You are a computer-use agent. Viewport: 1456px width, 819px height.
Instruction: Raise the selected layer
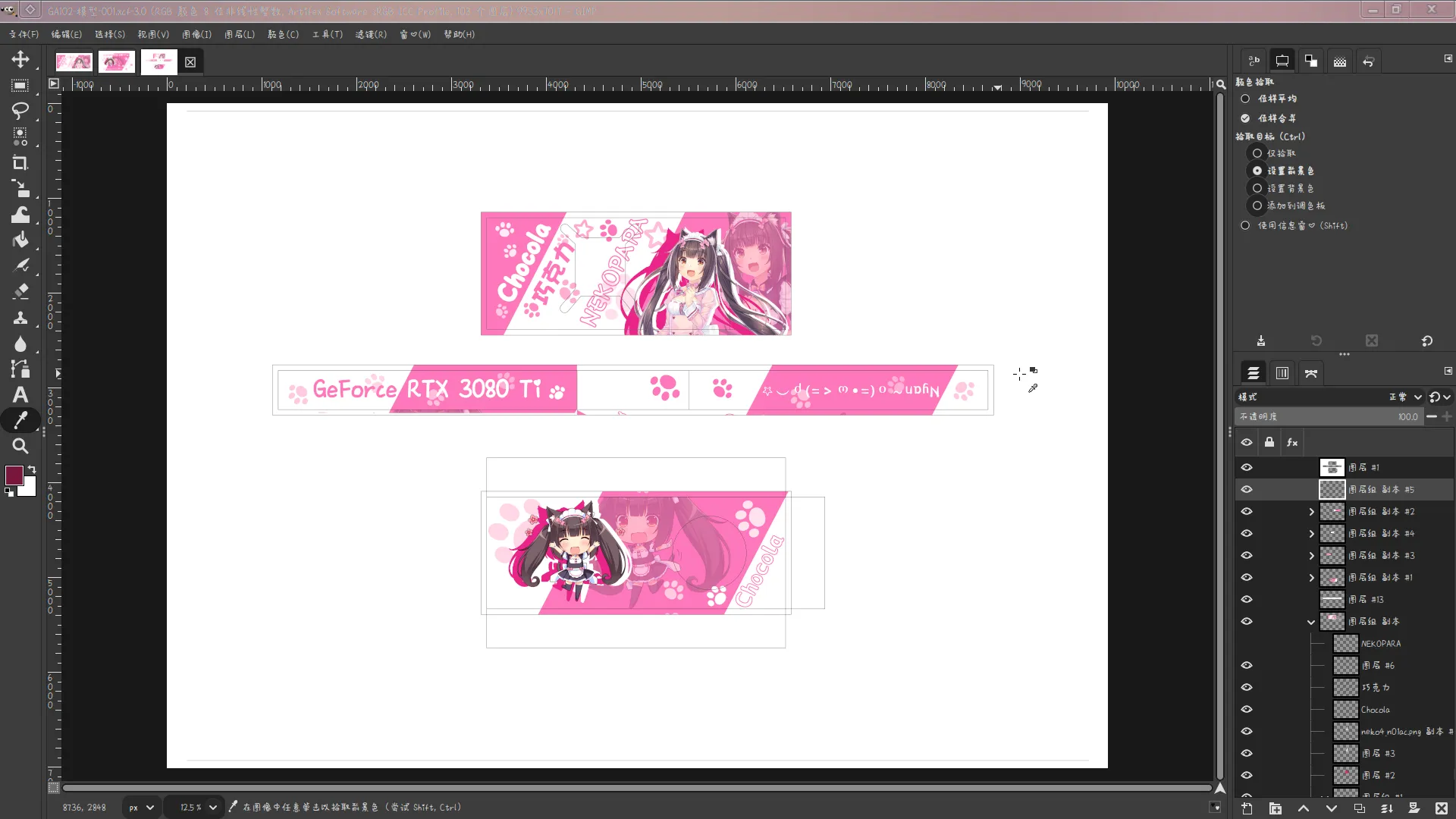(x=1304, y=808)
